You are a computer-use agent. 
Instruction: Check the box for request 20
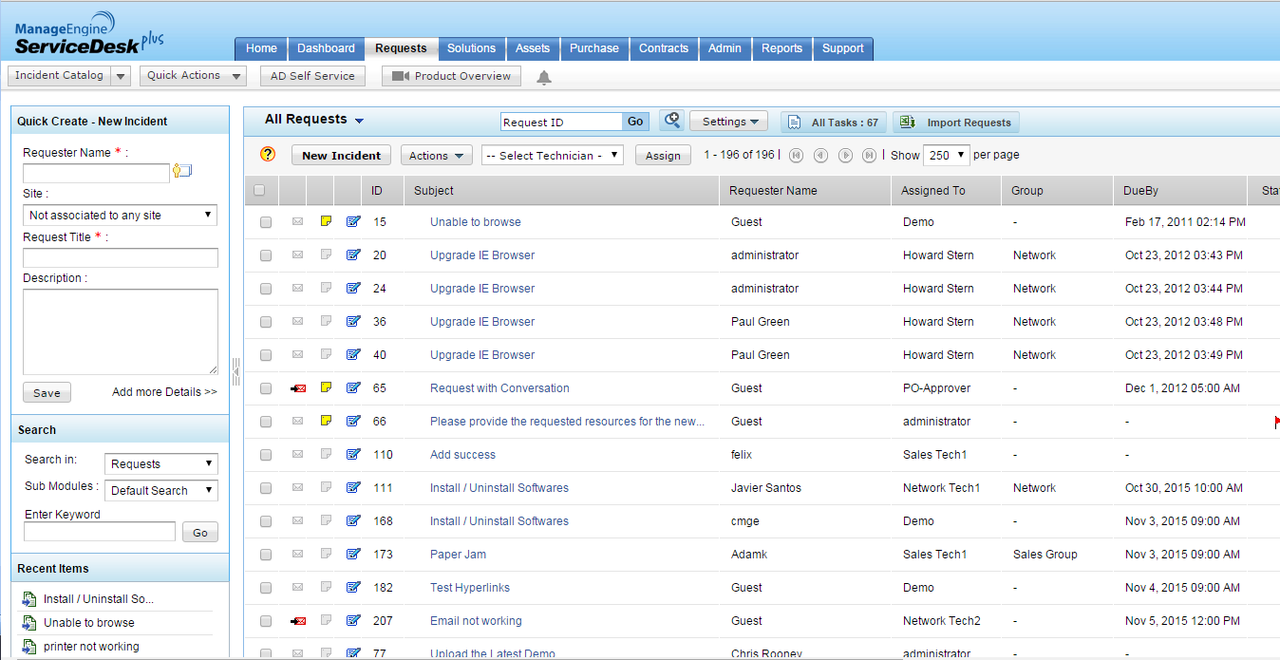point(266,256)
